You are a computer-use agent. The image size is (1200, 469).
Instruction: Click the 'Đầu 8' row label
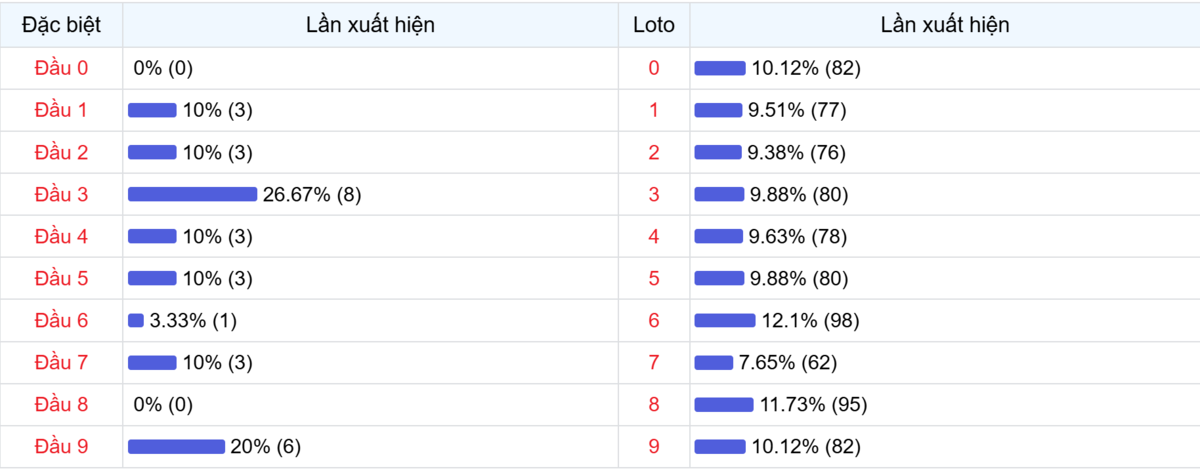click(61, 404)
